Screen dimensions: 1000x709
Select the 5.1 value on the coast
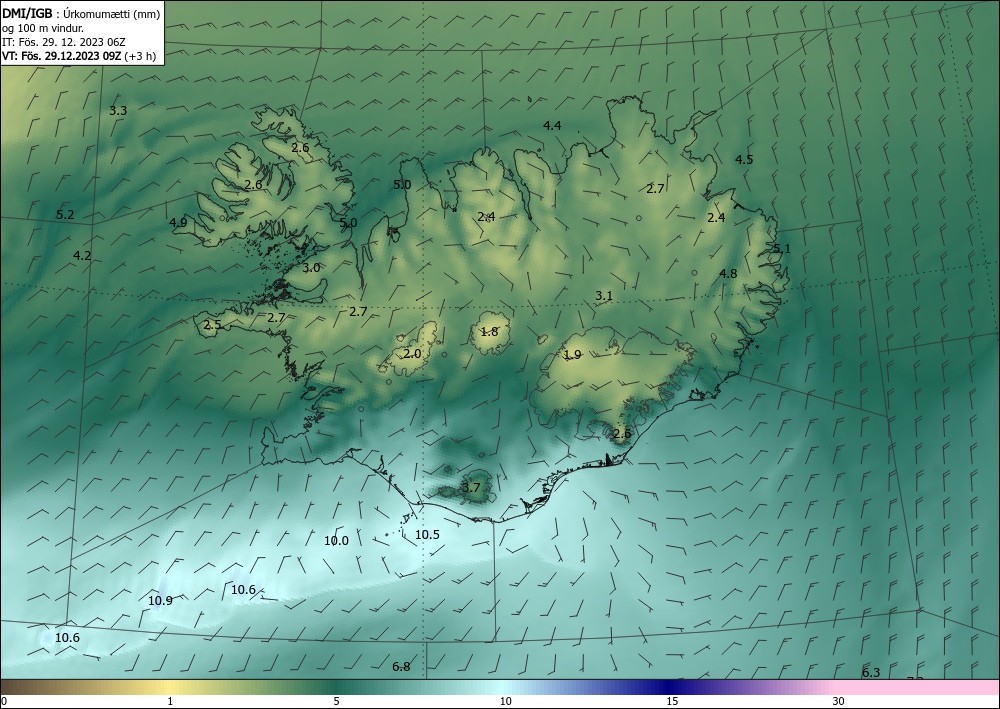[782, 249]
